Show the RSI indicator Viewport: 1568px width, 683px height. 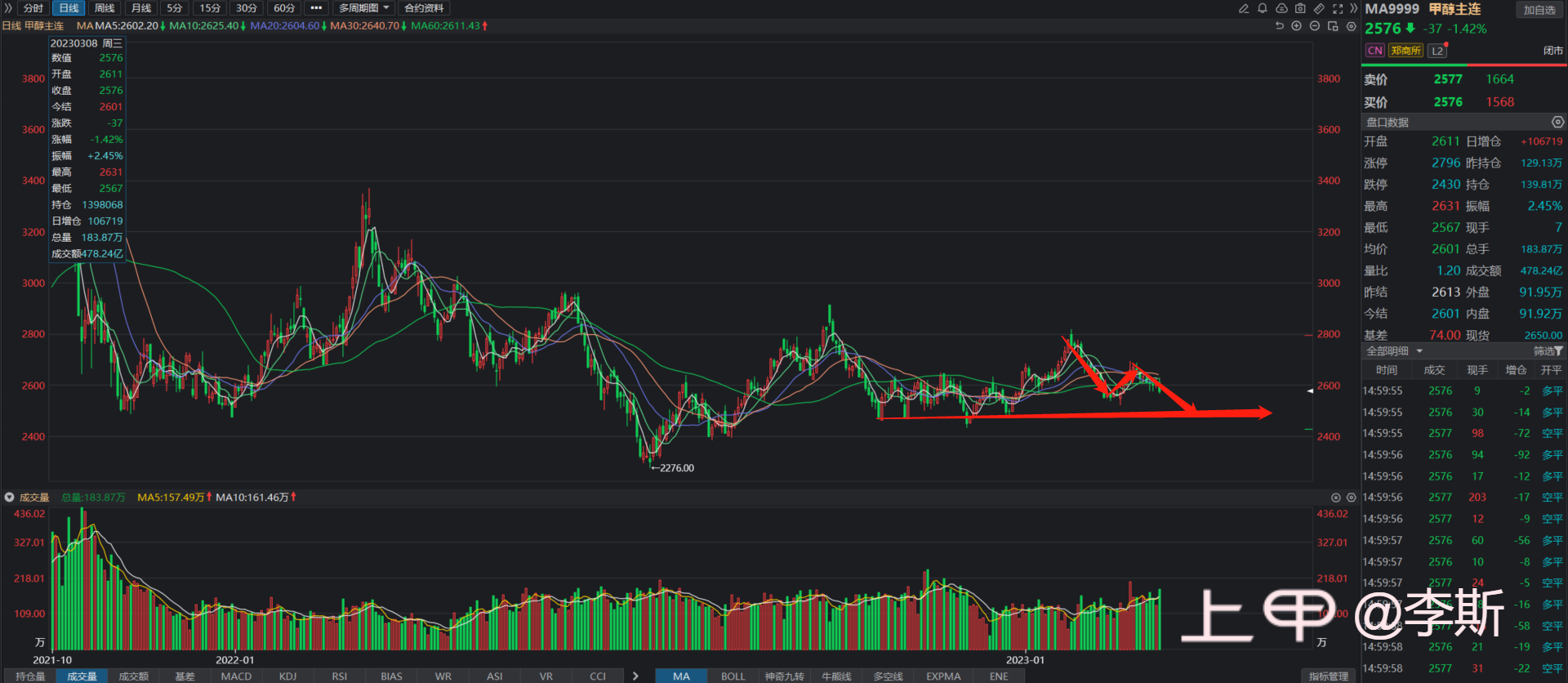click(x=340, y=676)
